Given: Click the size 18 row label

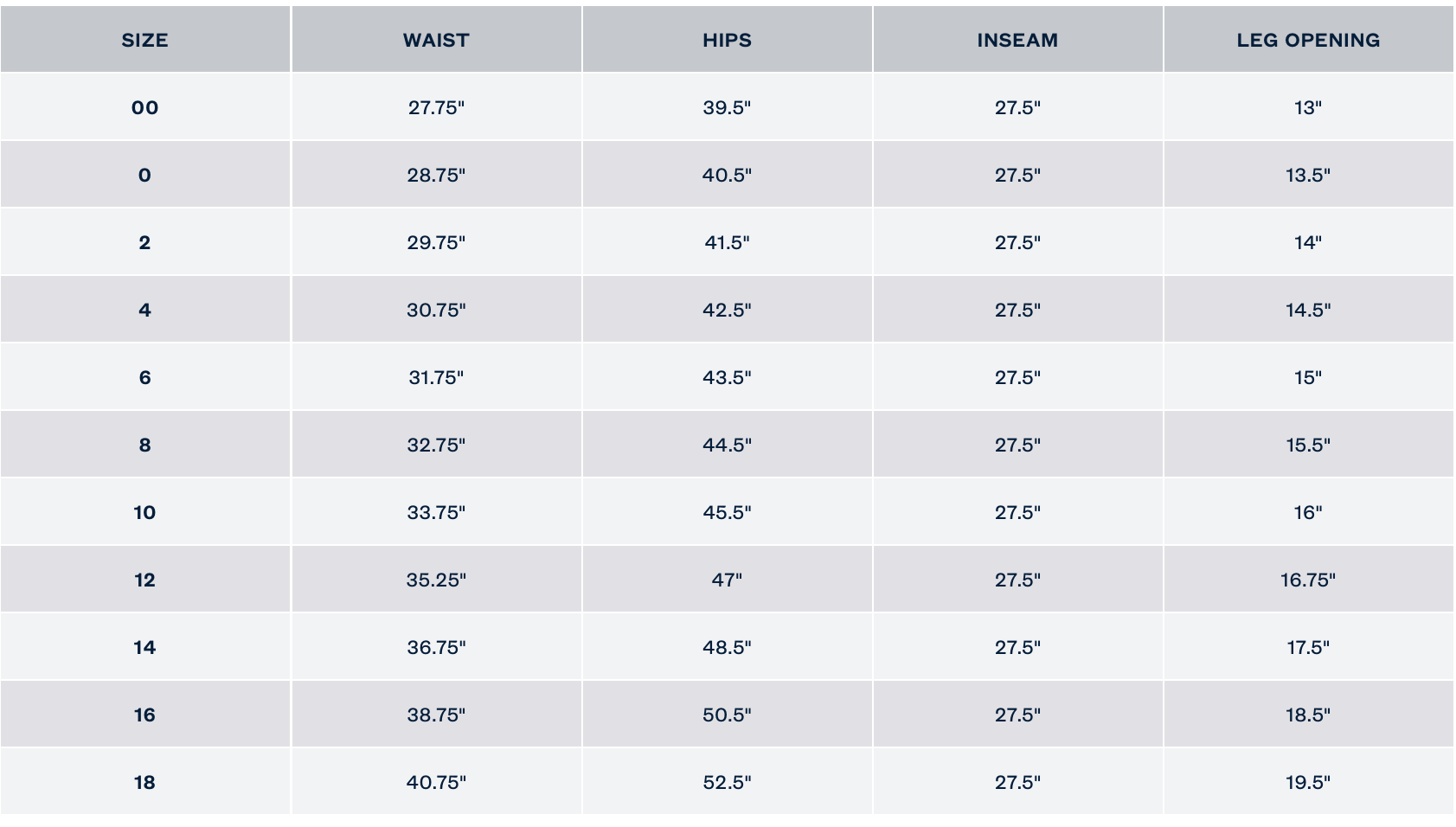Looking at the screenshot, I should coord(144,782).
